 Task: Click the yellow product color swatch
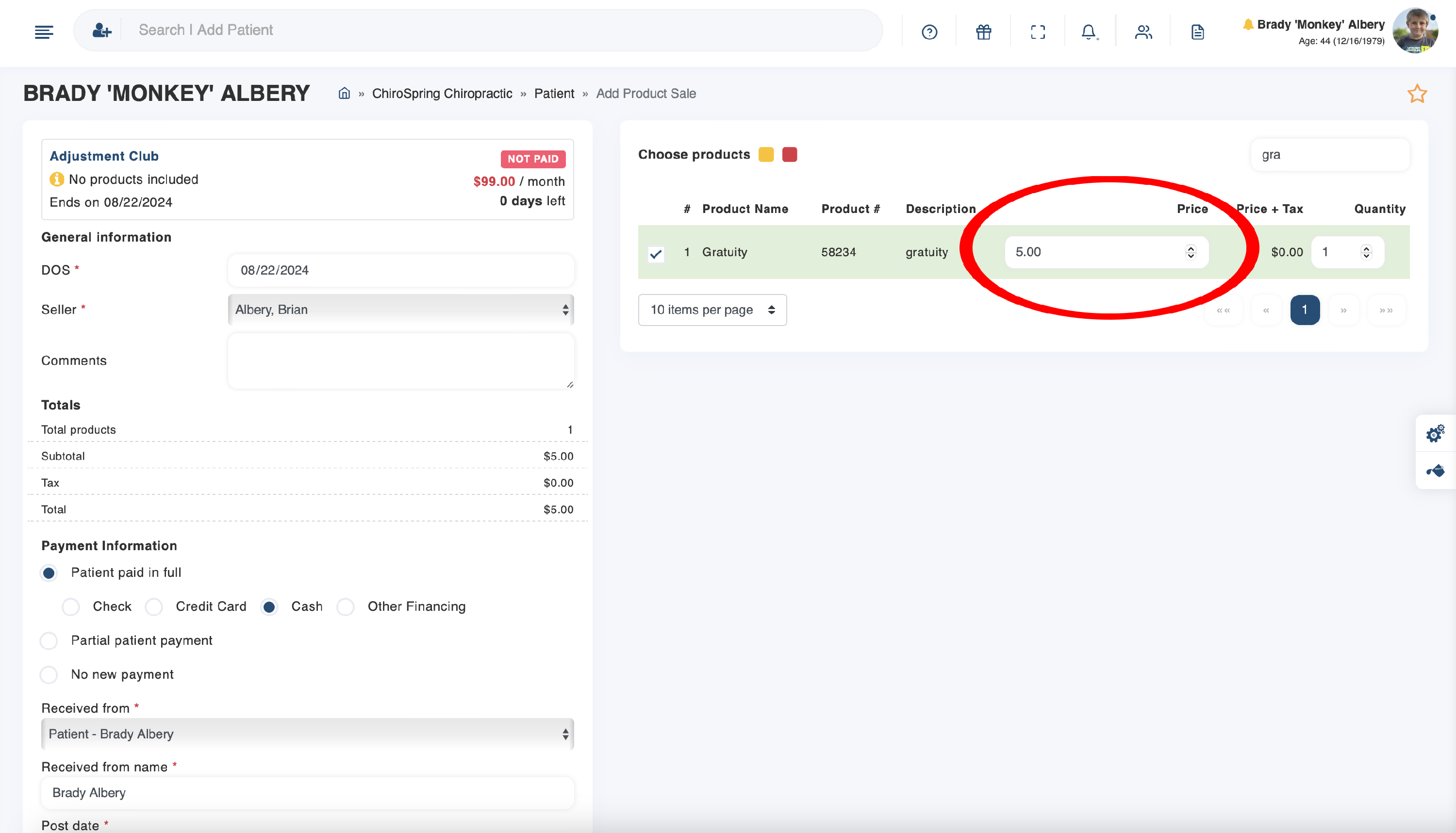pos(766,154)
